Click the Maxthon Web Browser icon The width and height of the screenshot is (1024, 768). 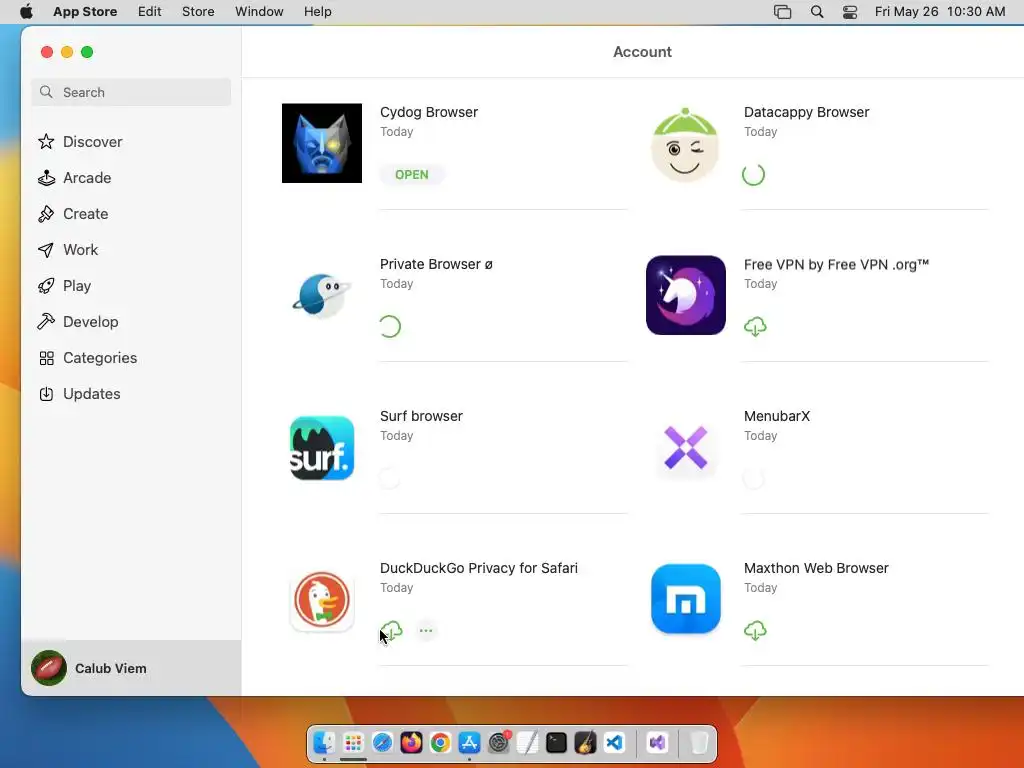pos(686,599)
